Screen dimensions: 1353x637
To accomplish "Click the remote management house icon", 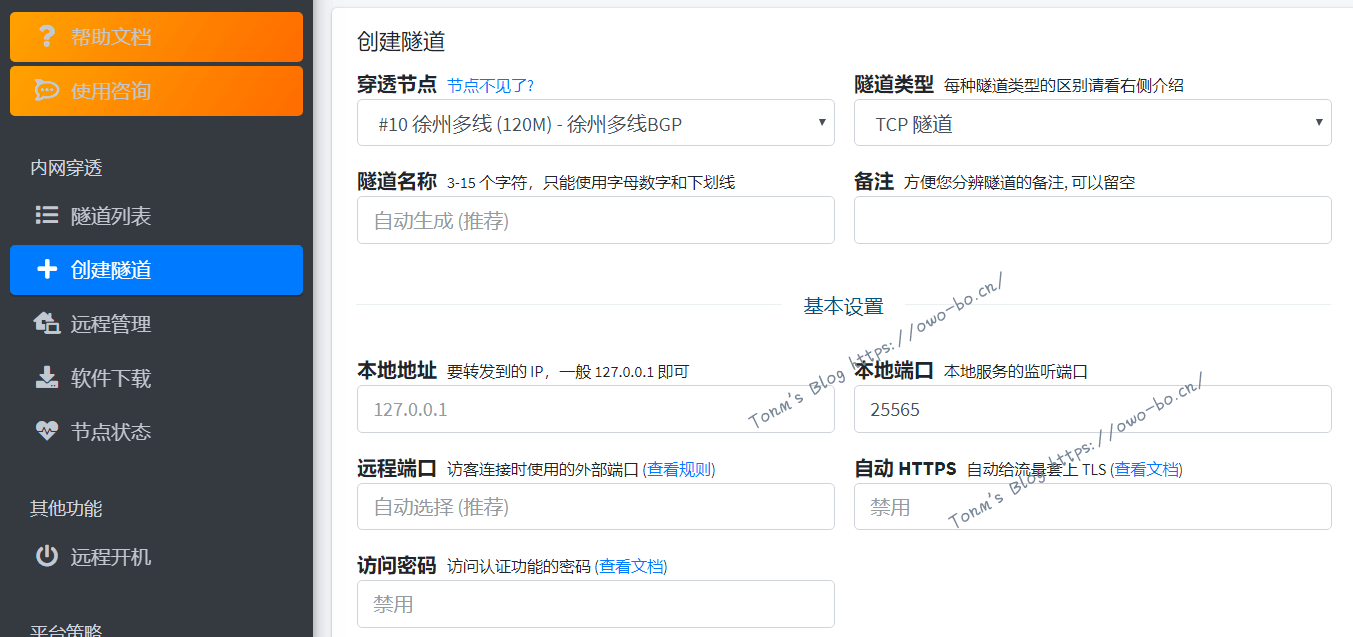I will click(x=46, y=324).
